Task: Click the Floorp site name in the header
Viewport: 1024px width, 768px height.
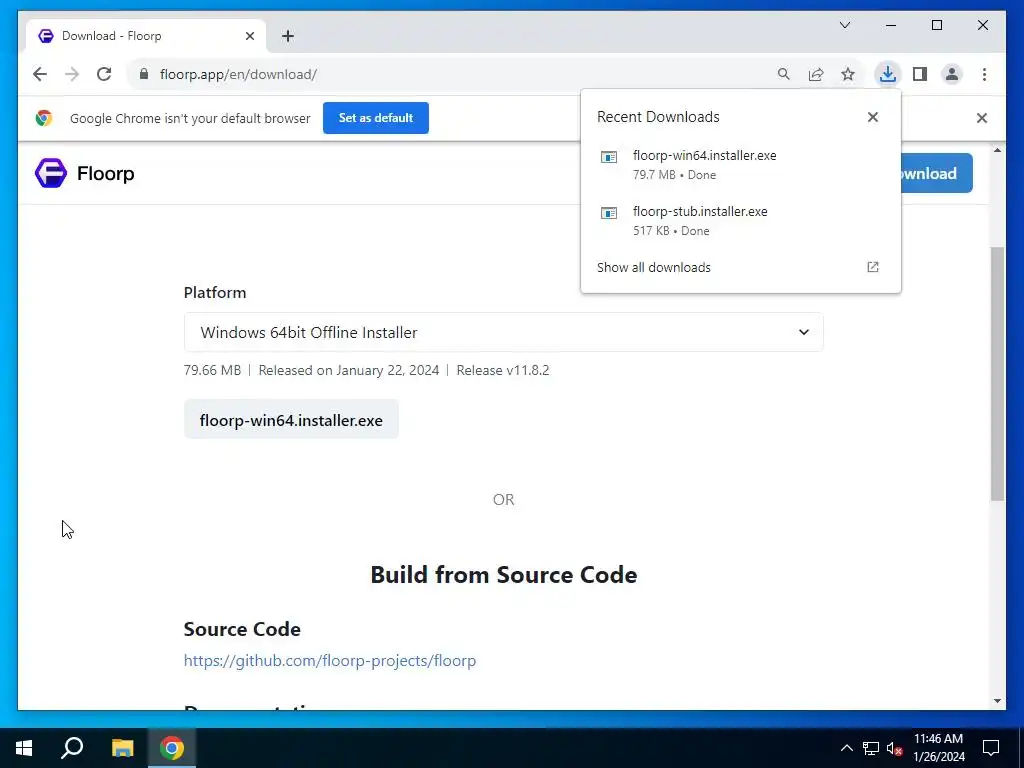Action: (106, 174)
